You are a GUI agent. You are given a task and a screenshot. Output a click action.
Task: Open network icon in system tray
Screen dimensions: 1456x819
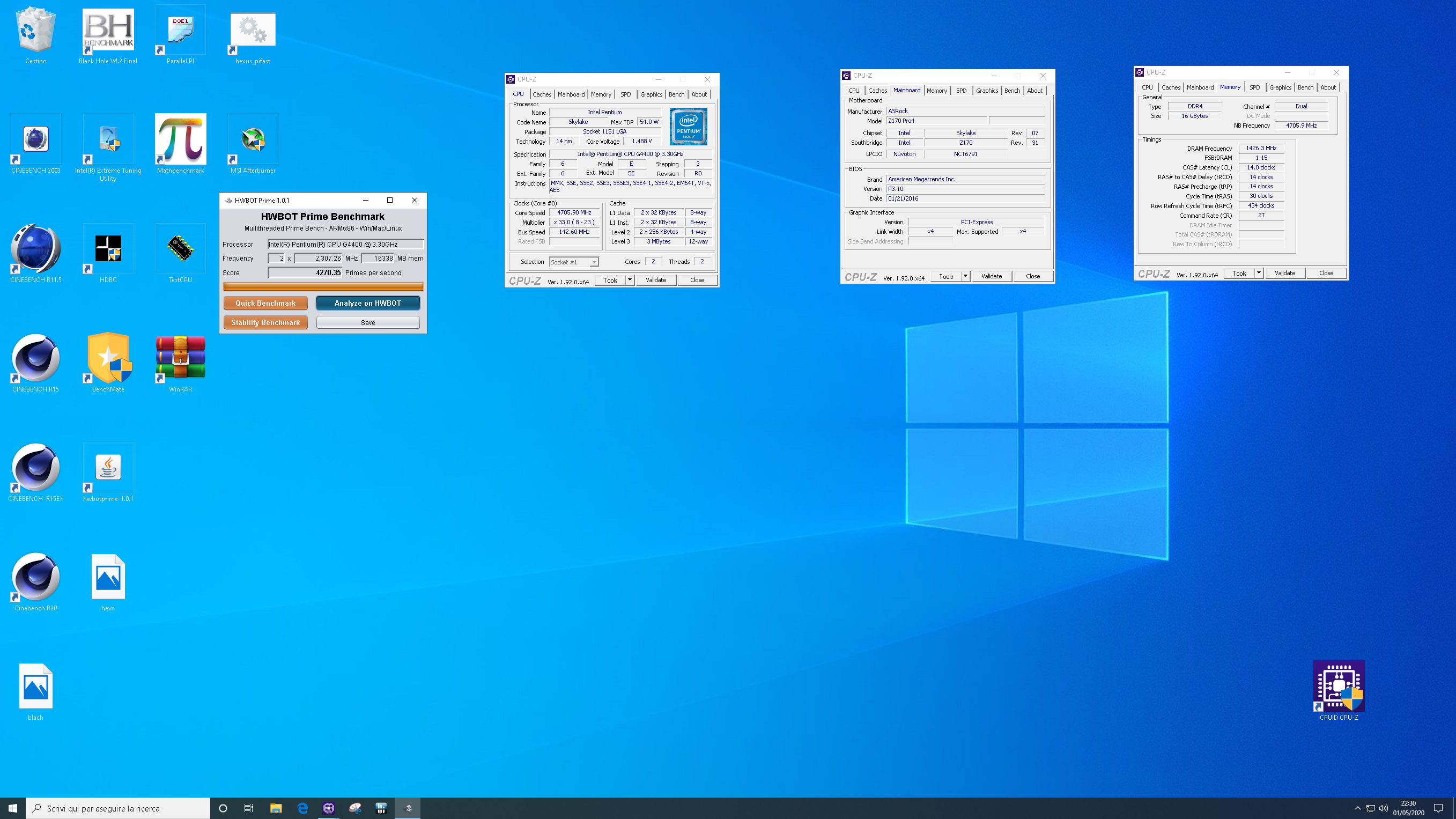coord(1371,808)
